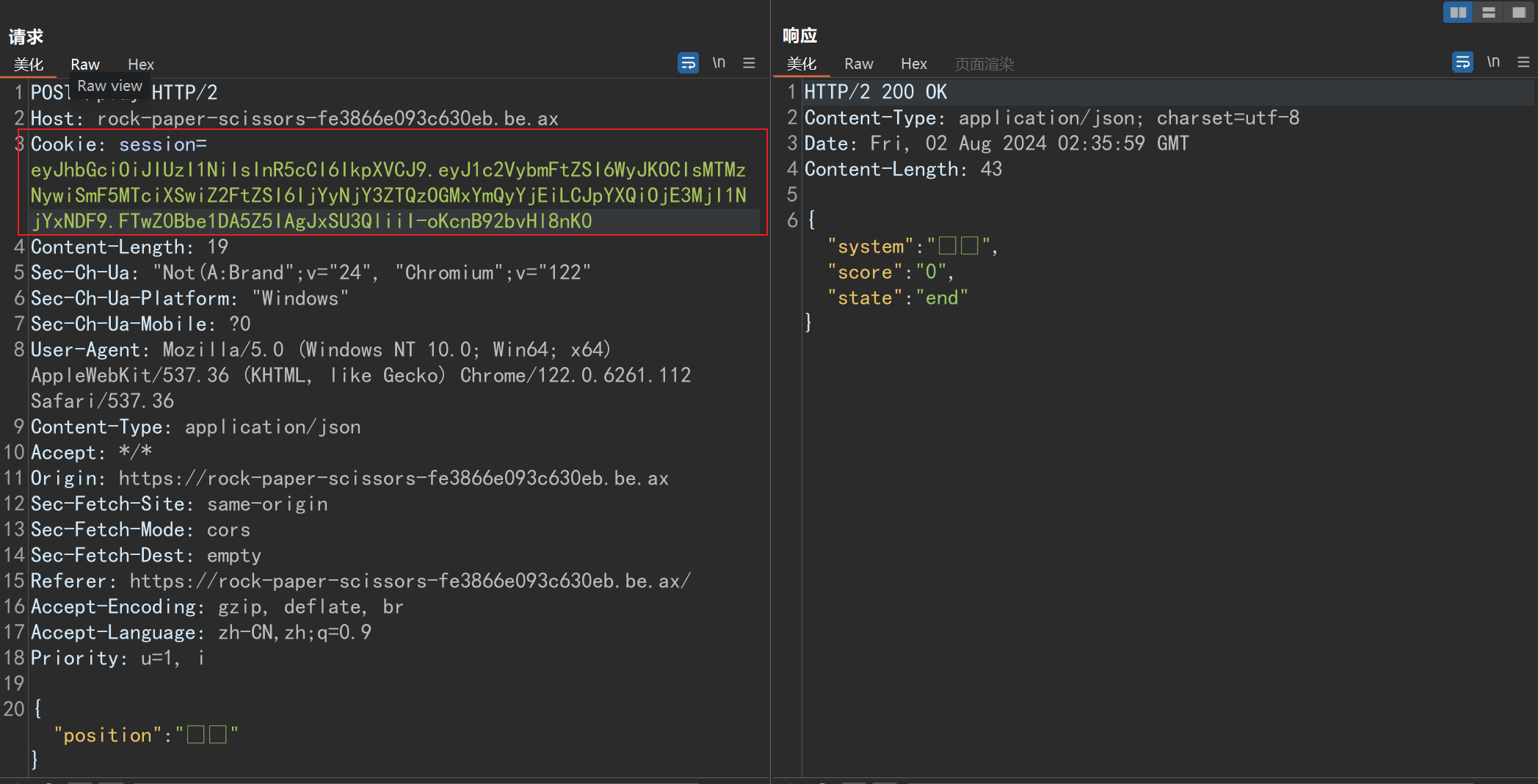1538x784 pixels.
Task: Toggle word wrap in response panel
Action: tap(1462, 62)
